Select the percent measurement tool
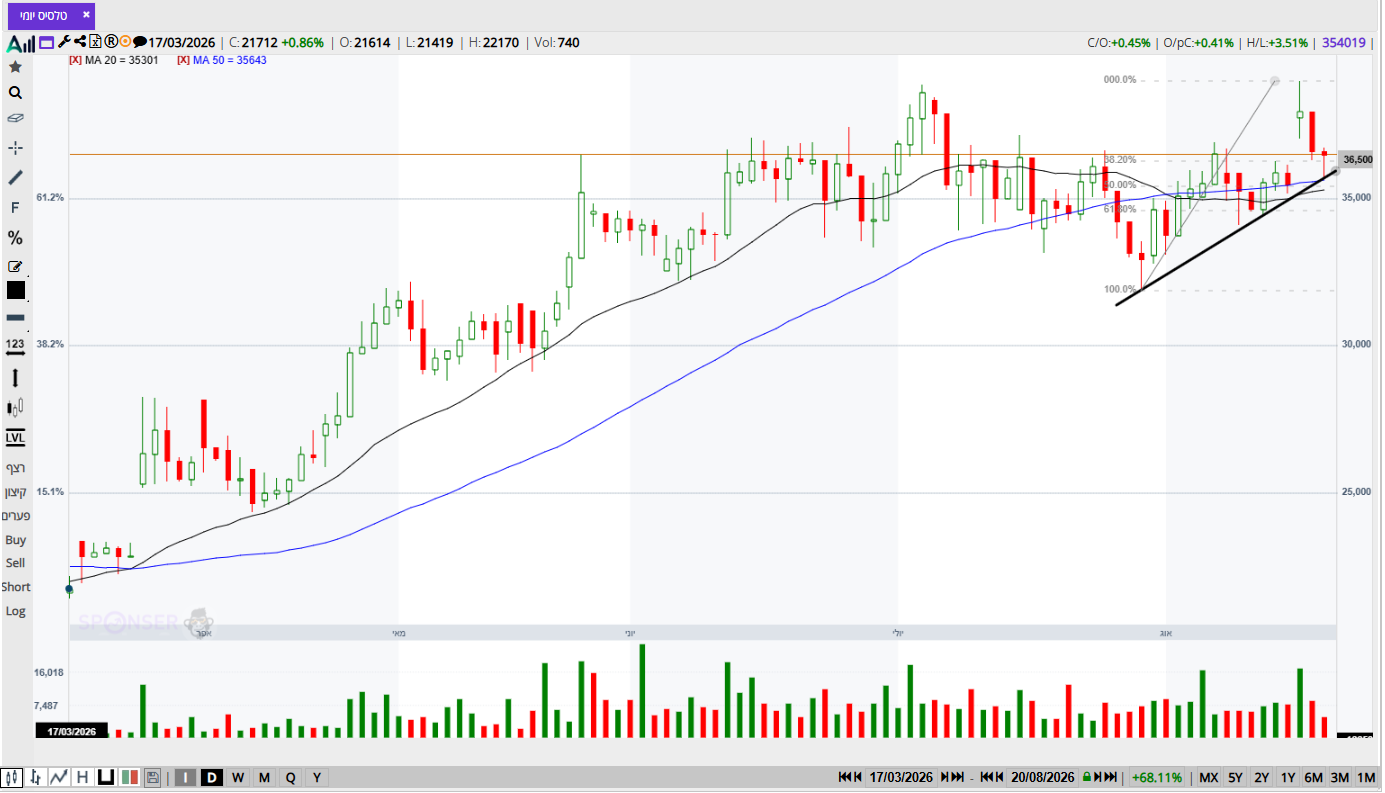Viewport: 1385px width, 793px height. 15,238
